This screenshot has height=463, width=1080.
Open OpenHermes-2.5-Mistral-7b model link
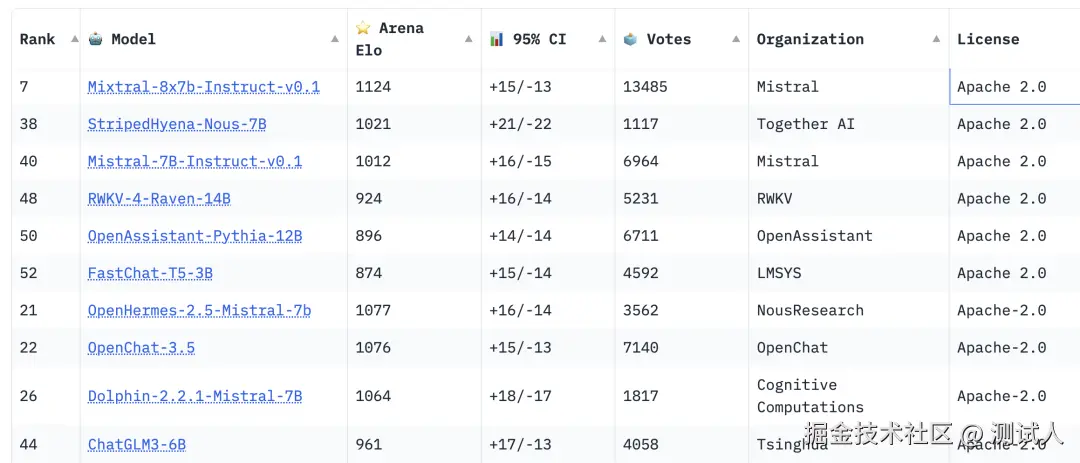199,310
